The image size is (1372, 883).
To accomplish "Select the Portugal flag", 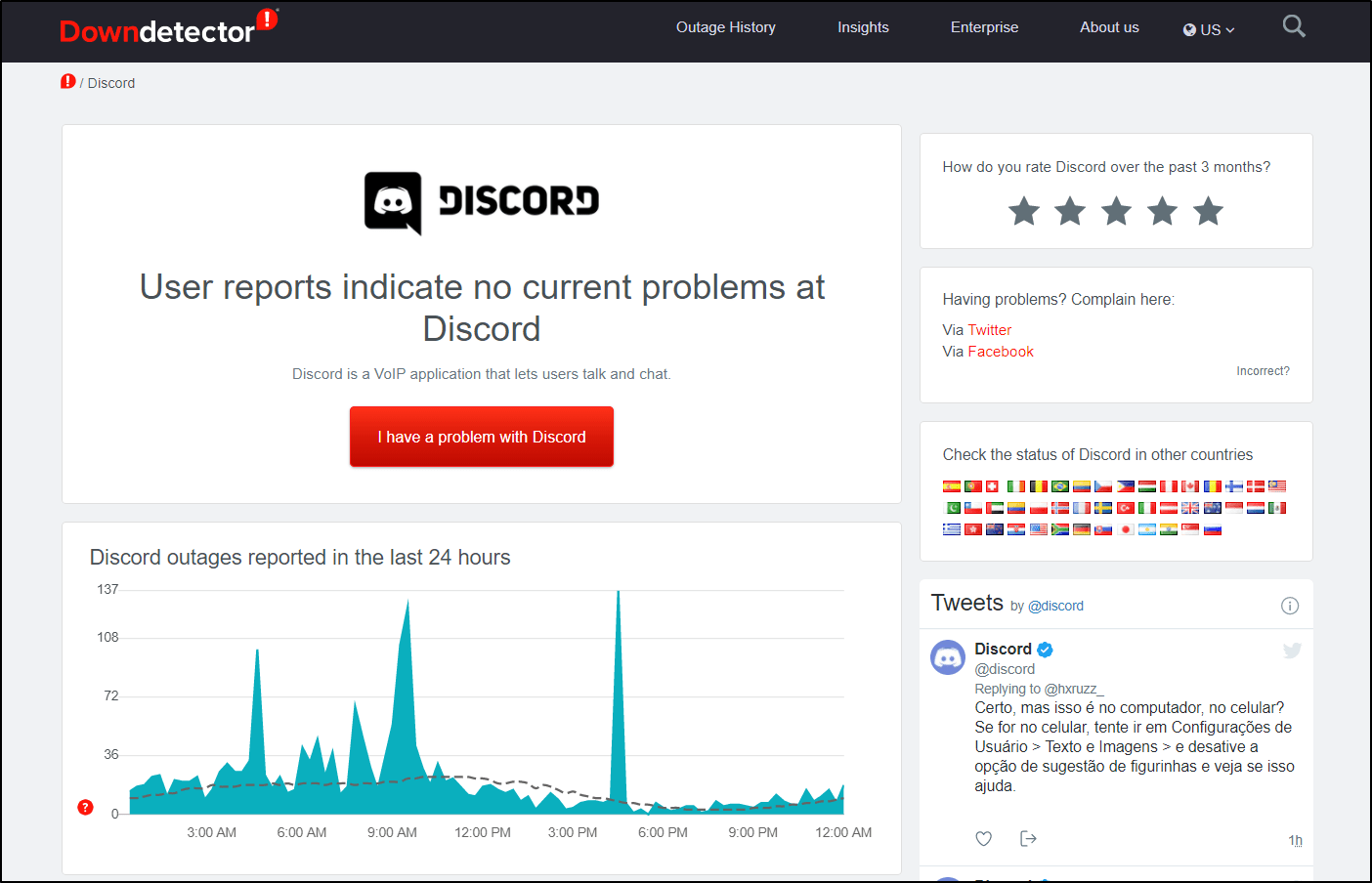I will 973,485.
